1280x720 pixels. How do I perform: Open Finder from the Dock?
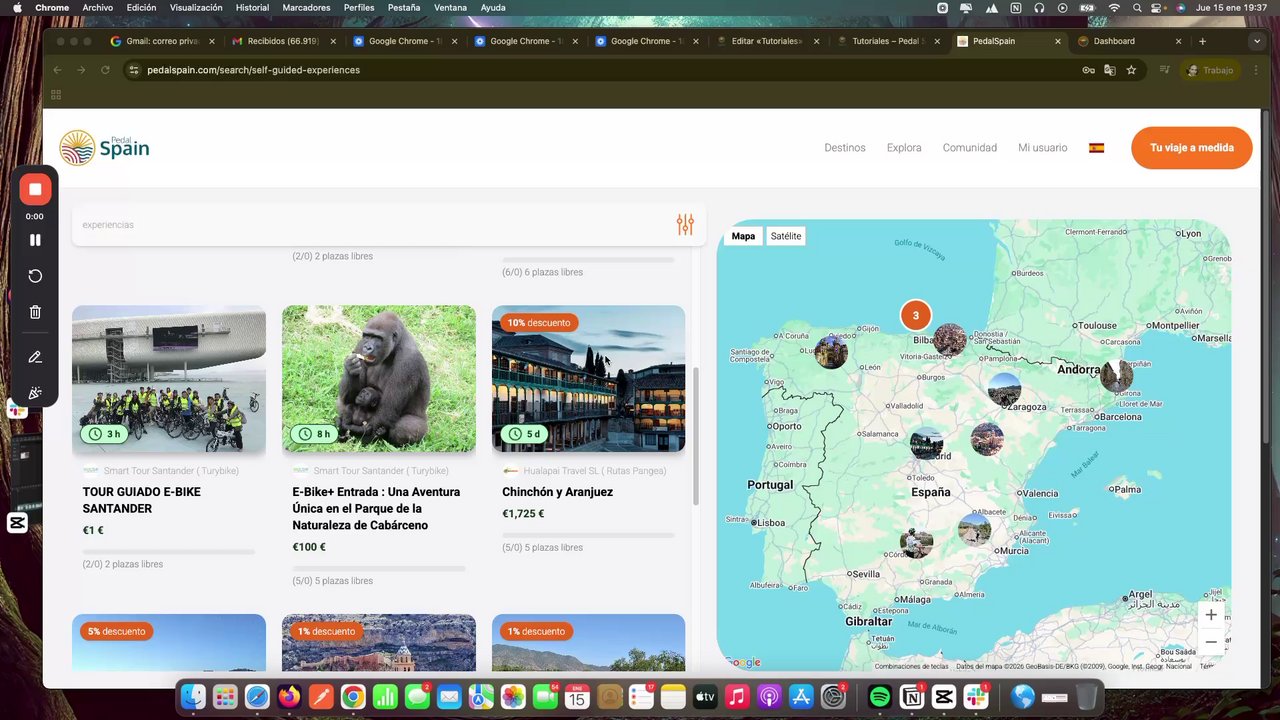193,696
